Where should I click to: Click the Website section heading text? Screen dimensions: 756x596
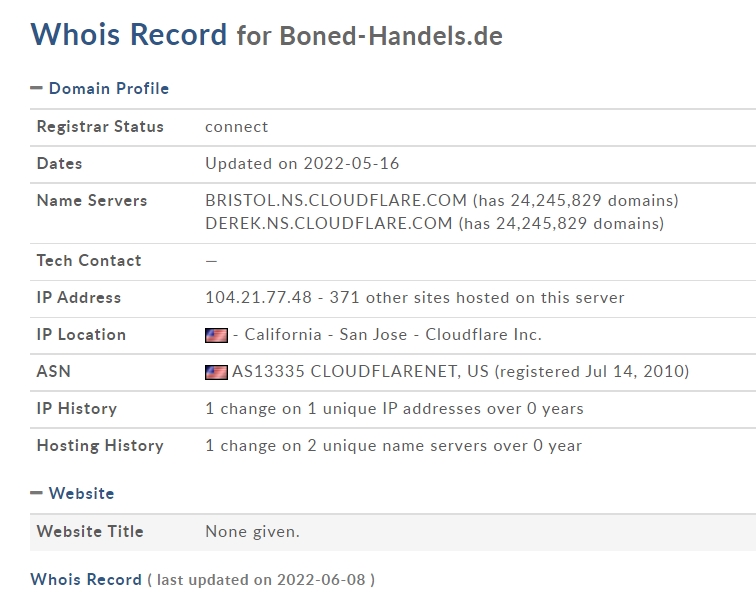click(82, 493)
